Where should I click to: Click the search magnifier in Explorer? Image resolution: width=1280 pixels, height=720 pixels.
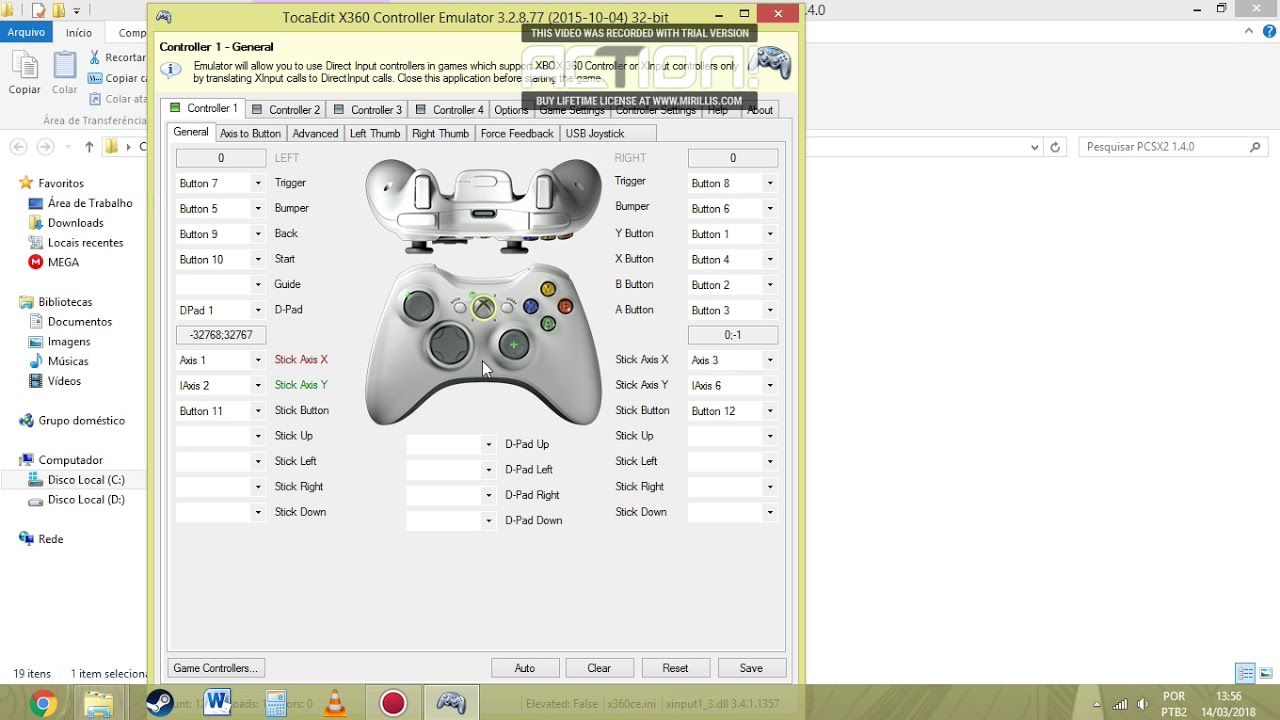[x=1255, y=147]
